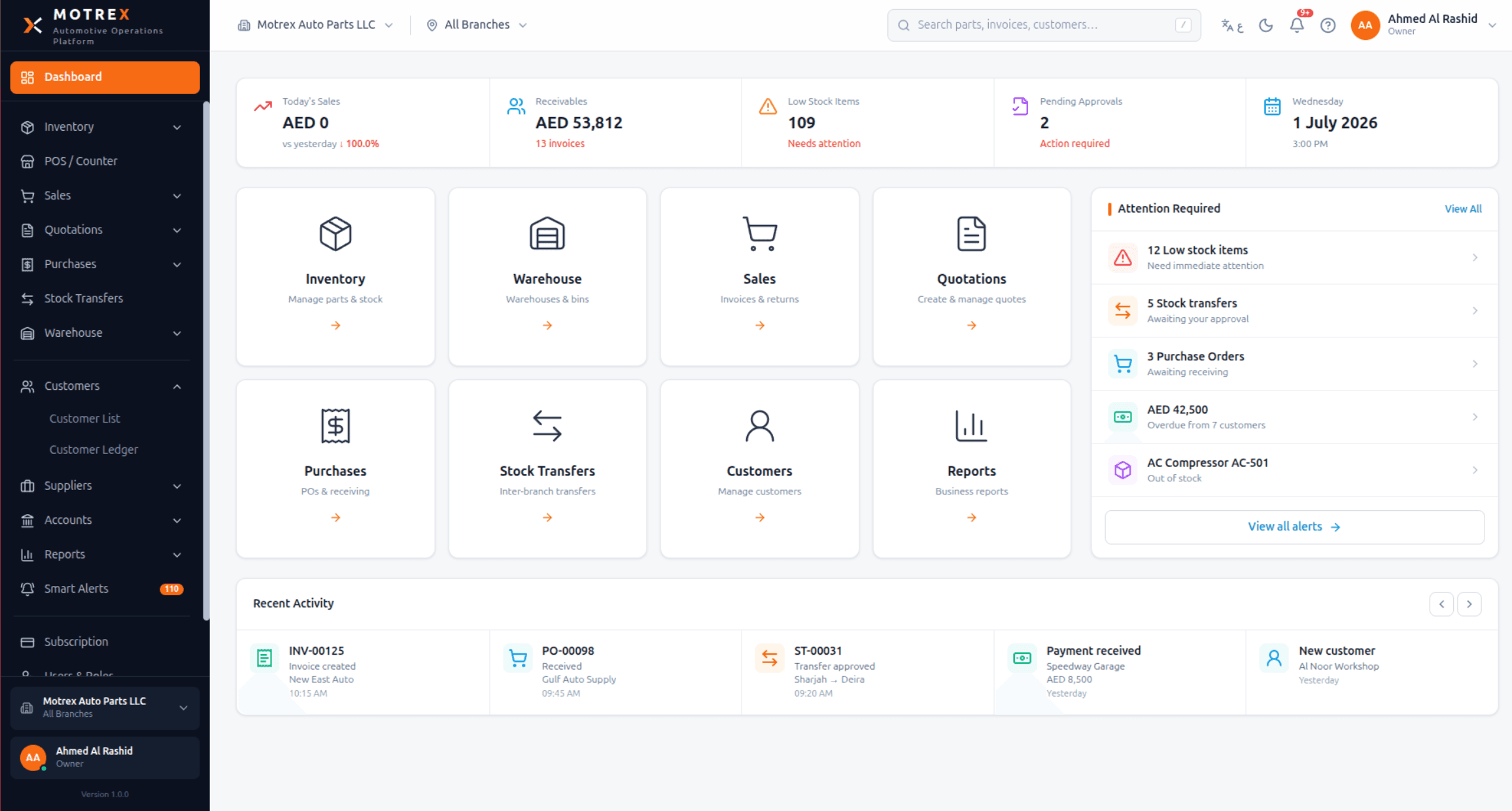Click the INV-00125 invoice icon
Viewport: 1512px width, 811px height.
click(x=264, y=658)
